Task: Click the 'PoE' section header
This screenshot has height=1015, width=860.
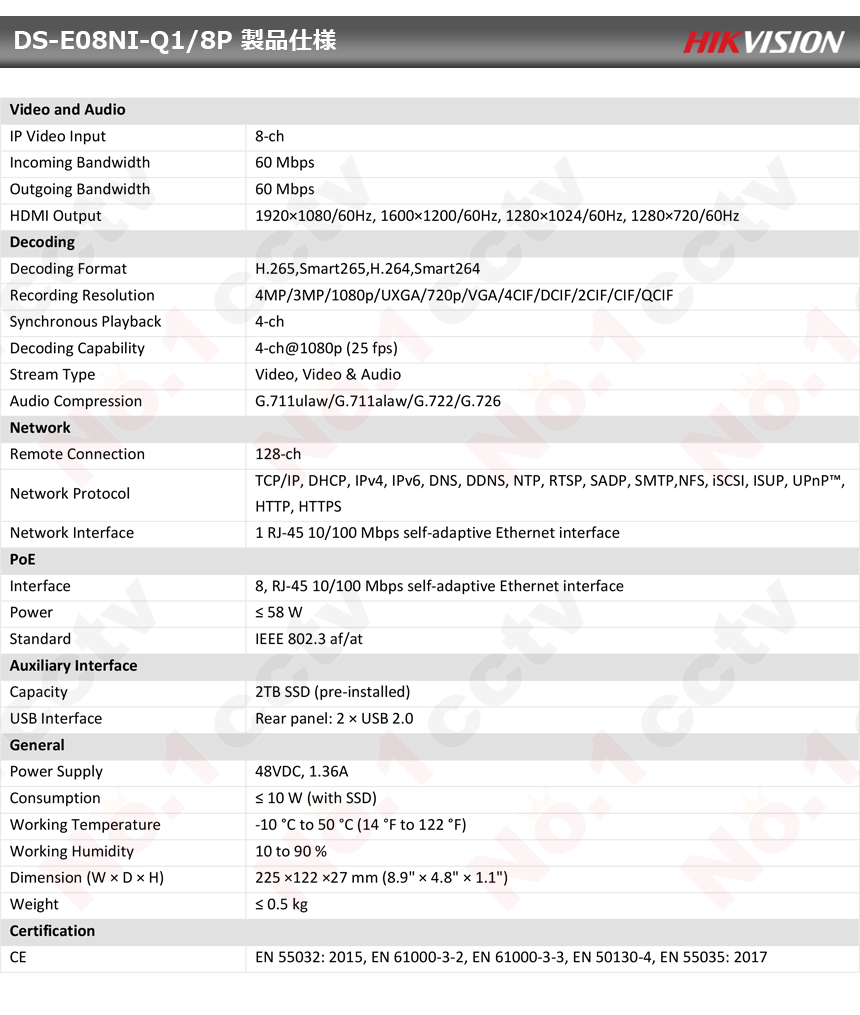Action: tap(23, 560)
